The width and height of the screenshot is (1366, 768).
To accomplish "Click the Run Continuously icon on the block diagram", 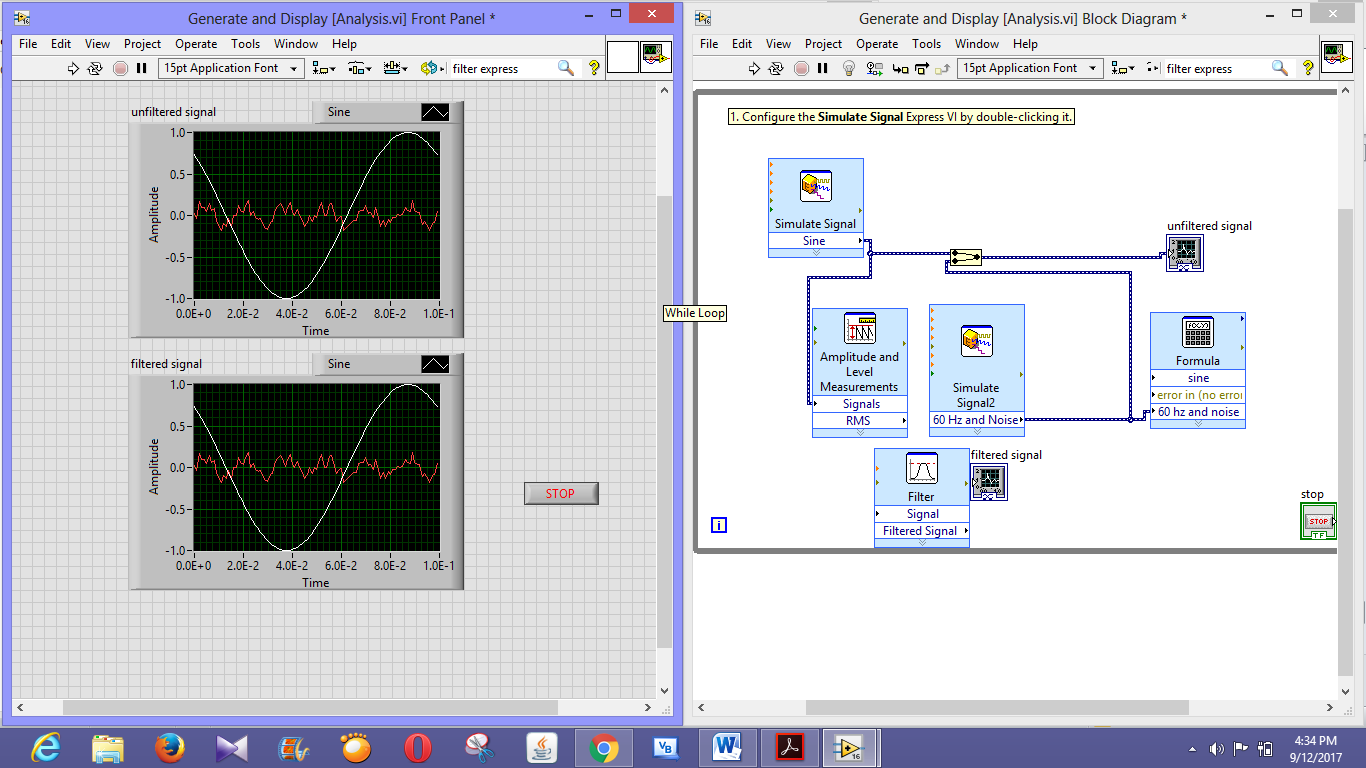I will point(777,68).
